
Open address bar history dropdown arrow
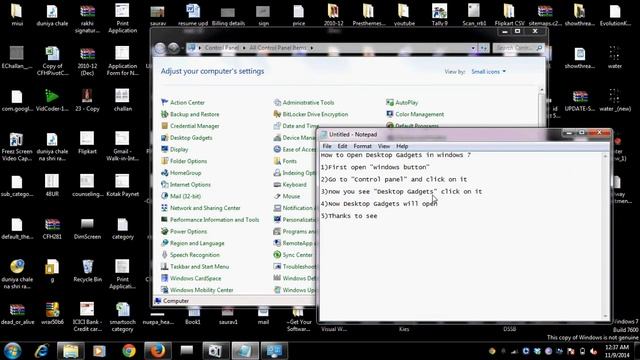pos(473,48)
